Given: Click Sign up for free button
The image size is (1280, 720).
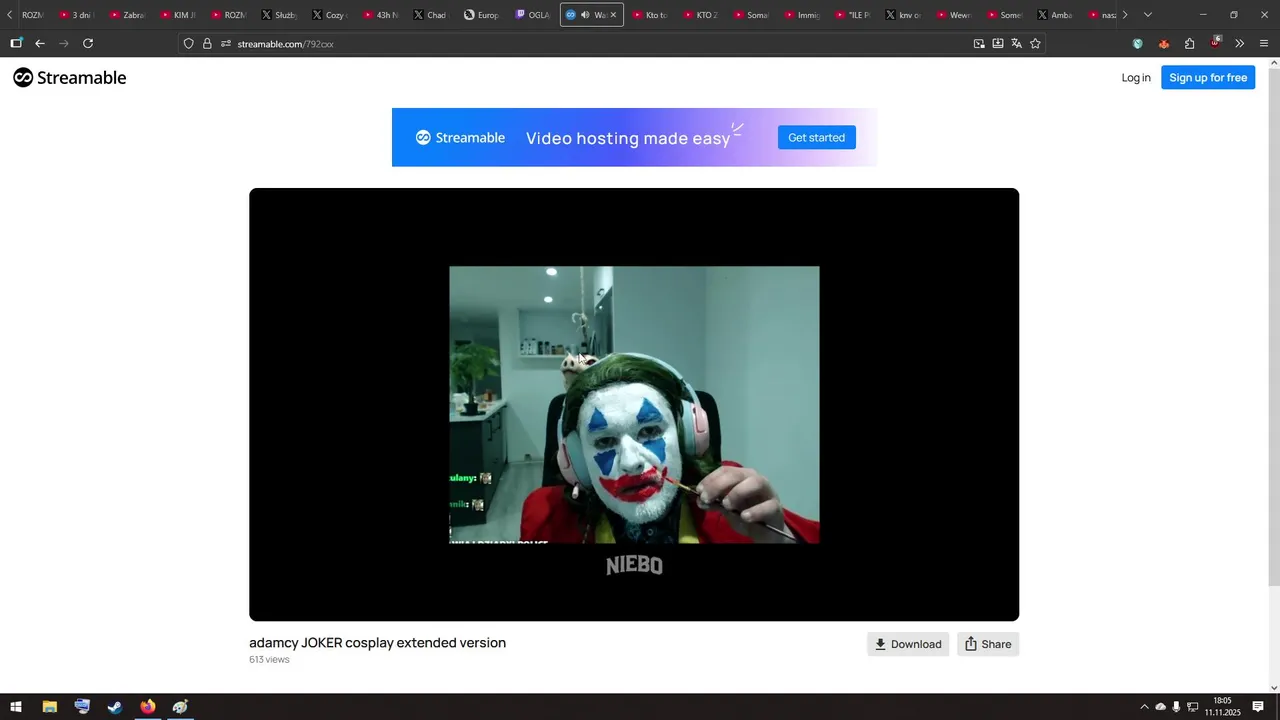Looking at the screenshot, I should pyautogui.click(x=1208, y=78).
